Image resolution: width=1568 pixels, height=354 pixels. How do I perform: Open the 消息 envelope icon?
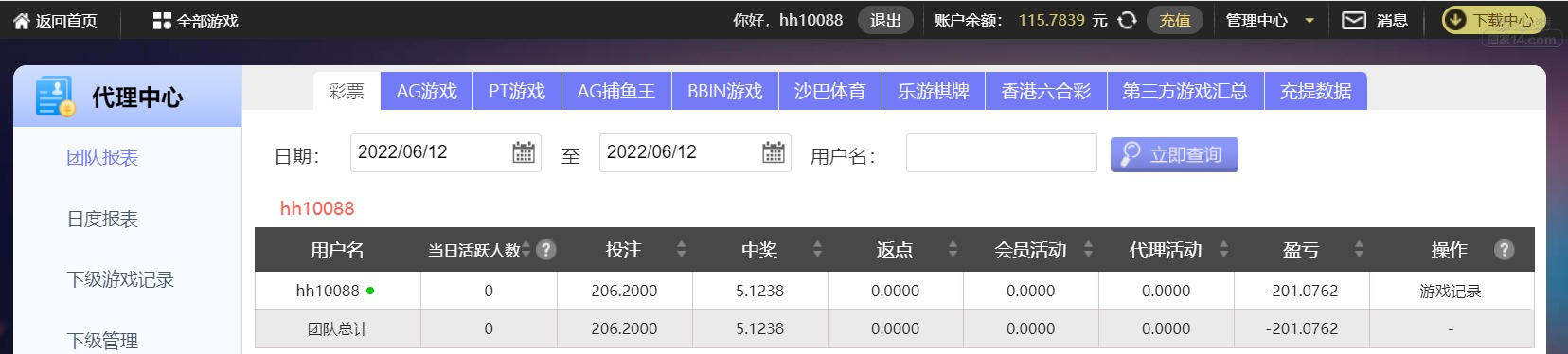pyautogui.click(x=1354, y=20)
